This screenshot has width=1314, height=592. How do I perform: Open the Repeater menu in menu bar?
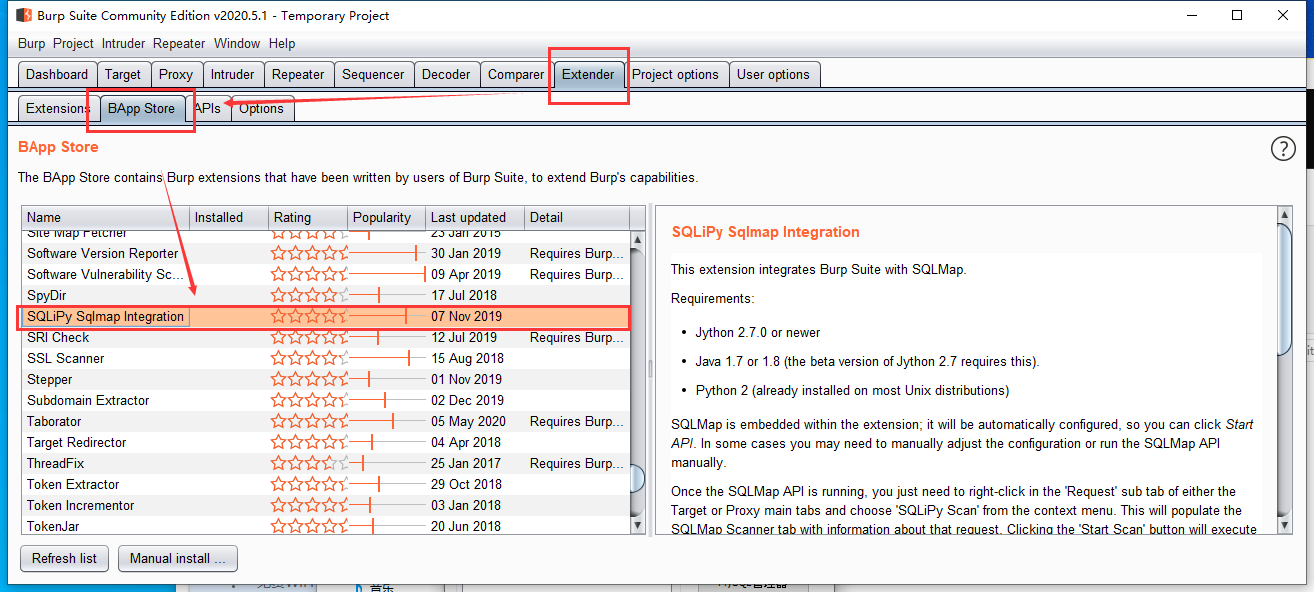click(179, 43)
